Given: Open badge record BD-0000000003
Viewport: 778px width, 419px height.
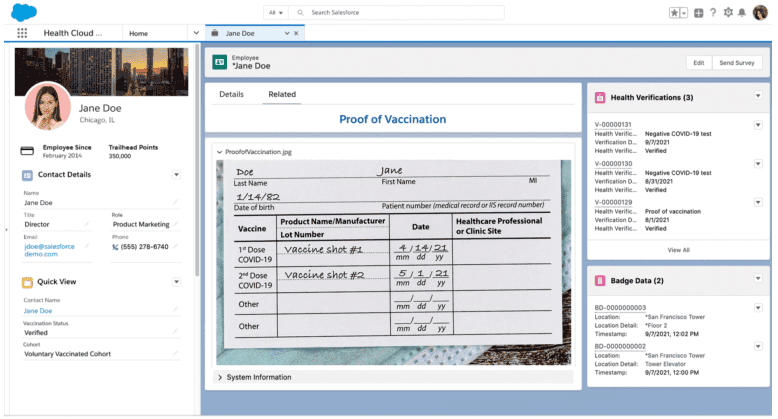Looking at the screenshot, I should (620, 308).
